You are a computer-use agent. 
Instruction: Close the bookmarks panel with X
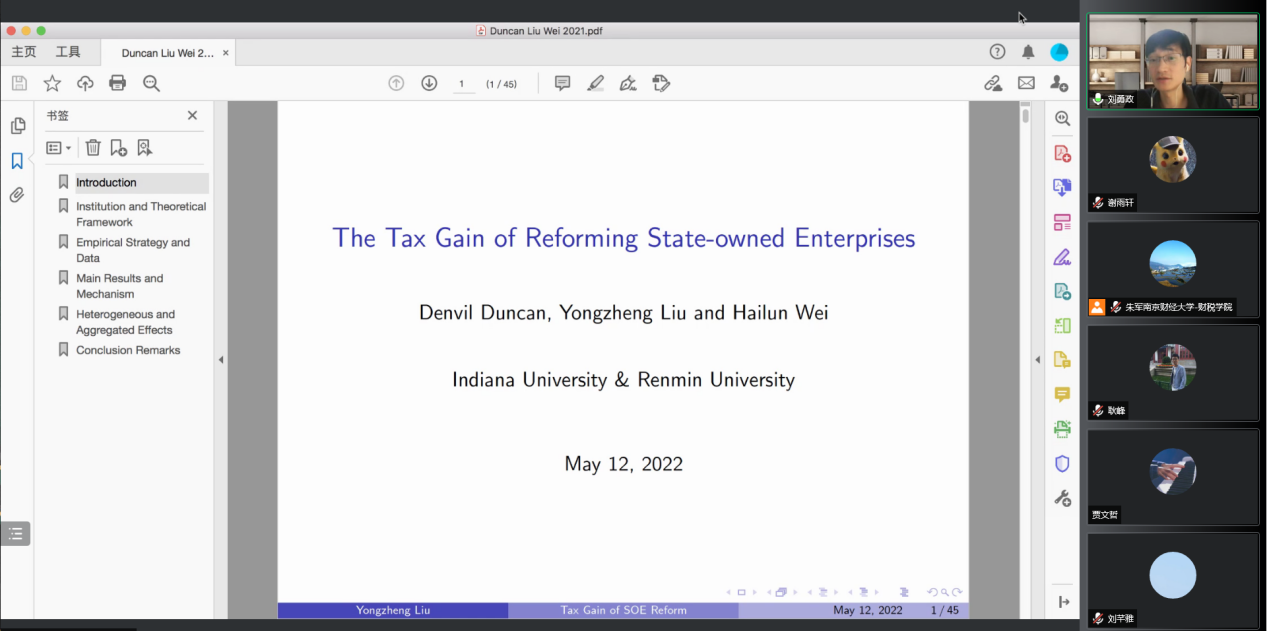point(193,116)
